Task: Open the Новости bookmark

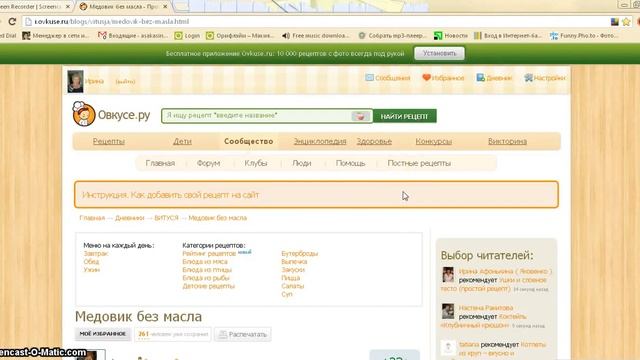Action: pos(451,36)
